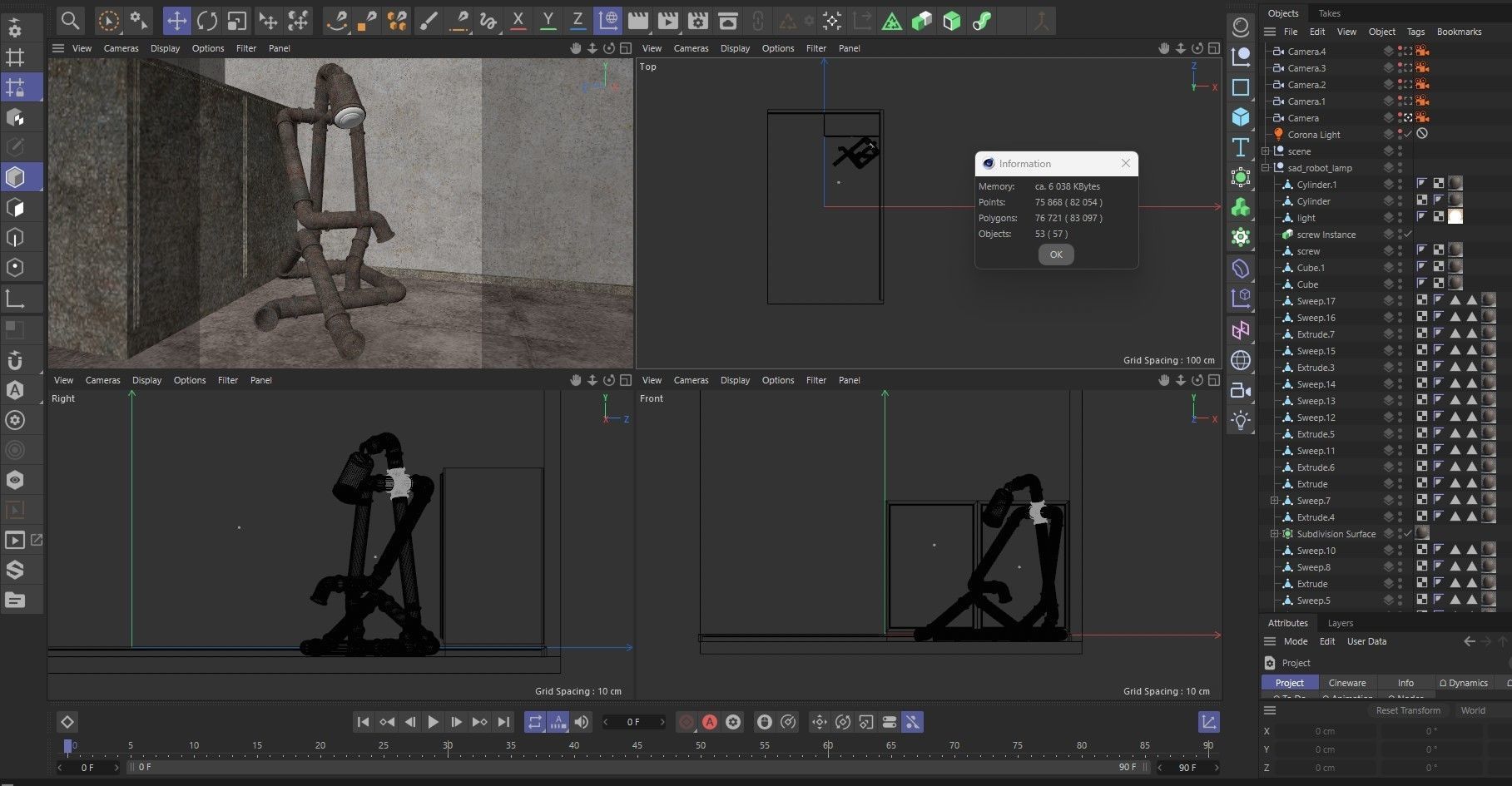1512x786 pixels.
Task: Toggle the Corona Light enable checkmark
Action: [1409, 134]
